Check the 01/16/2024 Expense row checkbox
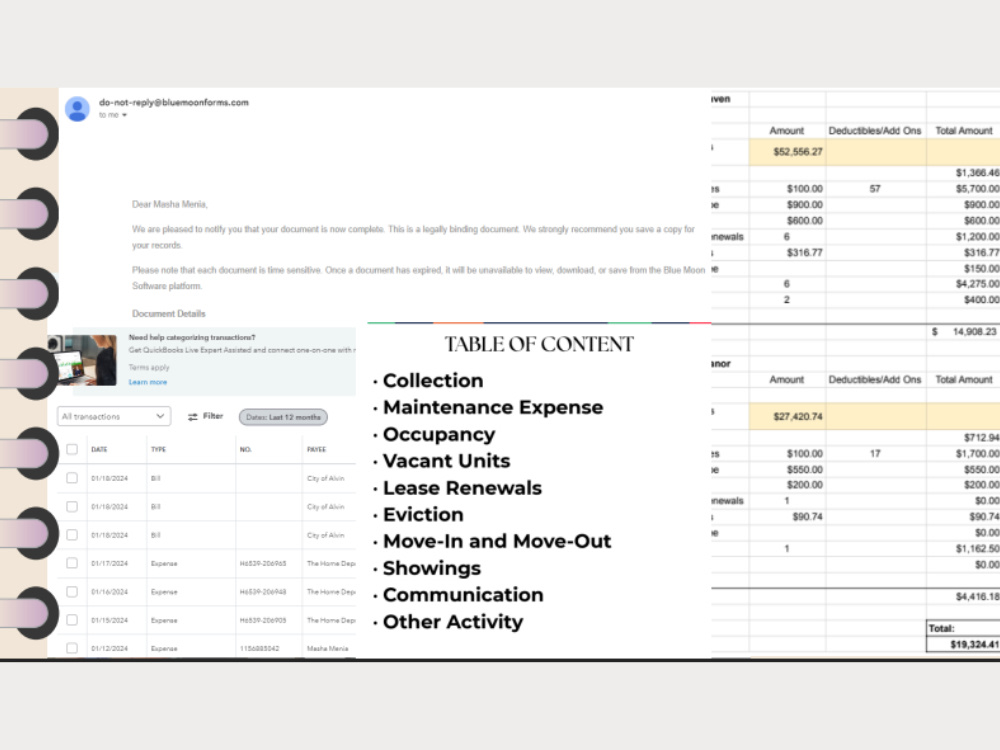1000x750 pixels. pyautogui.click(x=72, y=592)
